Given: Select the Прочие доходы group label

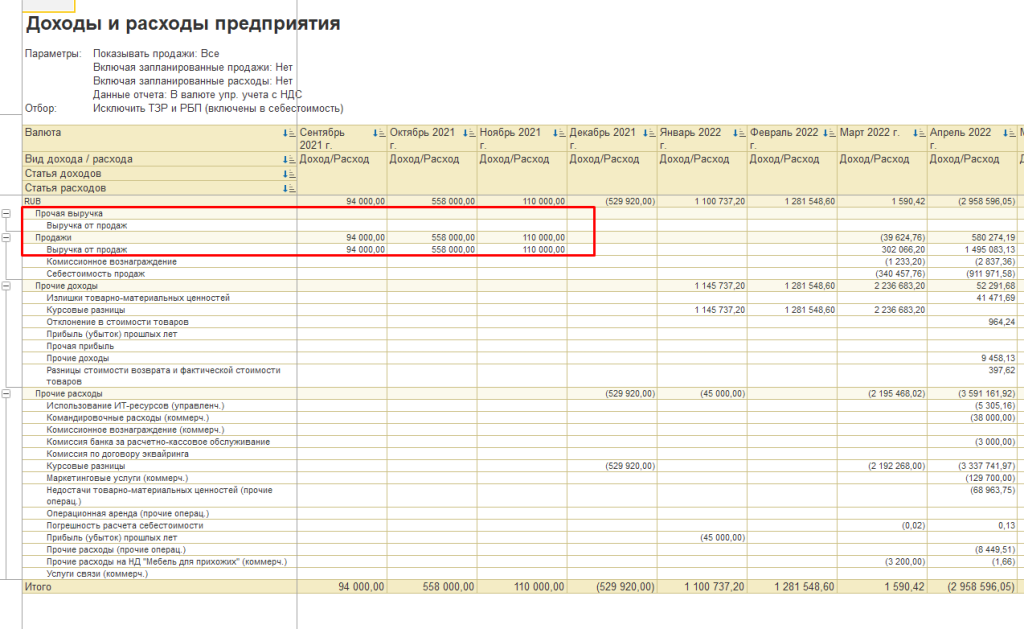Looking at the screenshot, I should click(67, 286).
